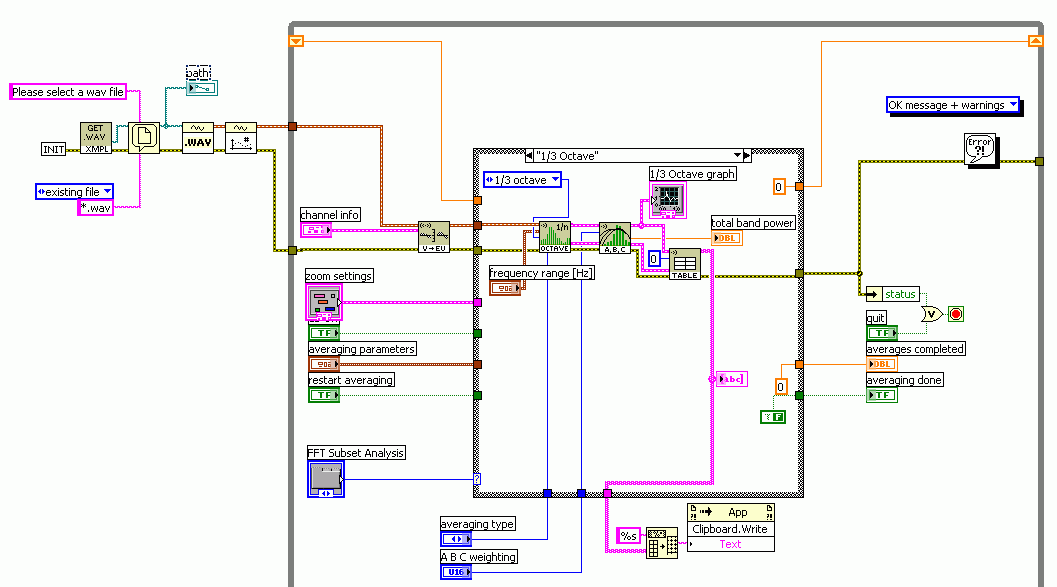Click the OCTAVE analysis VI icon

pos(555,236)
